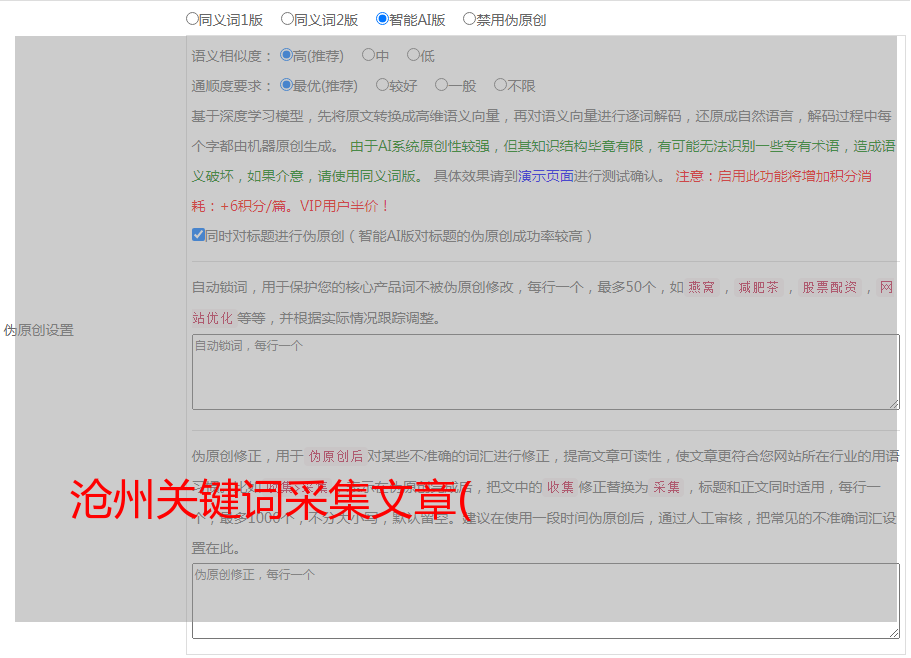This screenshot has height=658, width=911.
Task: Click the 伪原创修正 textarea resize handle
Action: (894, 633)
